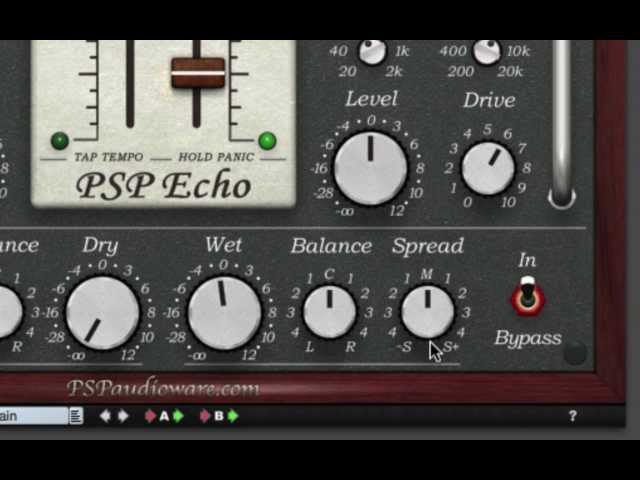640x480 pixels.
Task: Click the Balance knob
Action: 329,312
